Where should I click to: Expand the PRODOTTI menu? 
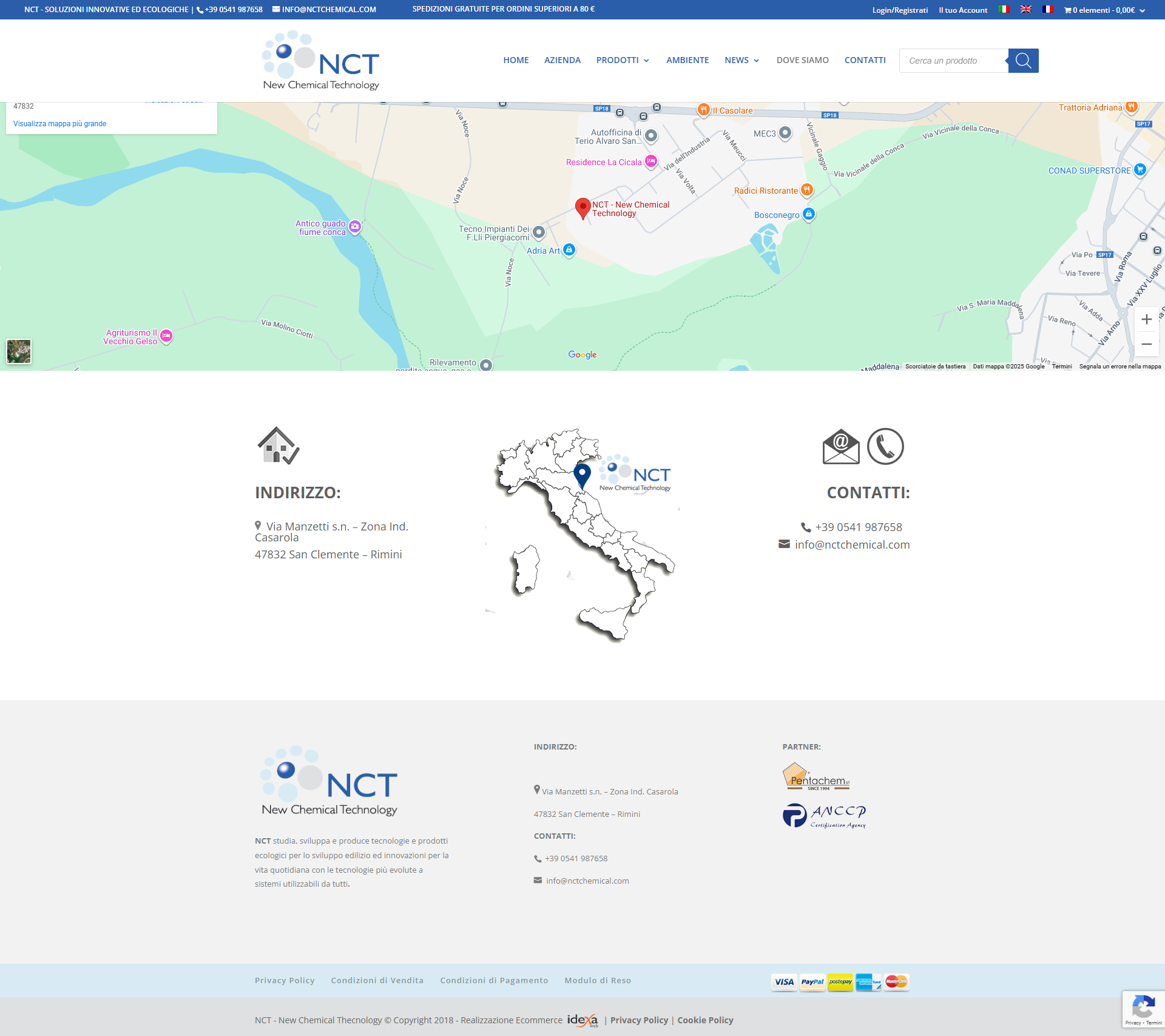[623, 60]
